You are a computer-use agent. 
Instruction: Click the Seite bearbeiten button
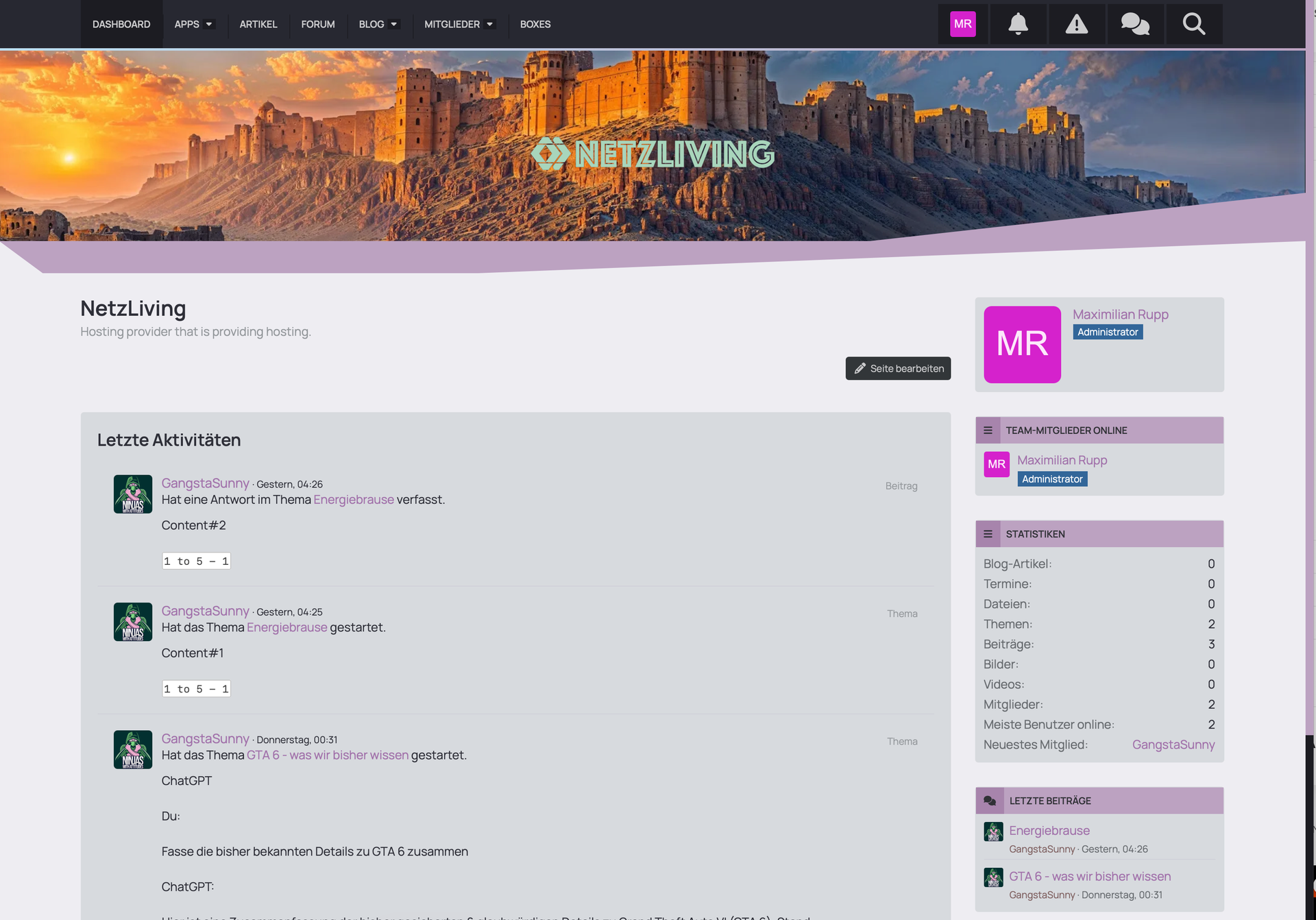pos(898,368)
